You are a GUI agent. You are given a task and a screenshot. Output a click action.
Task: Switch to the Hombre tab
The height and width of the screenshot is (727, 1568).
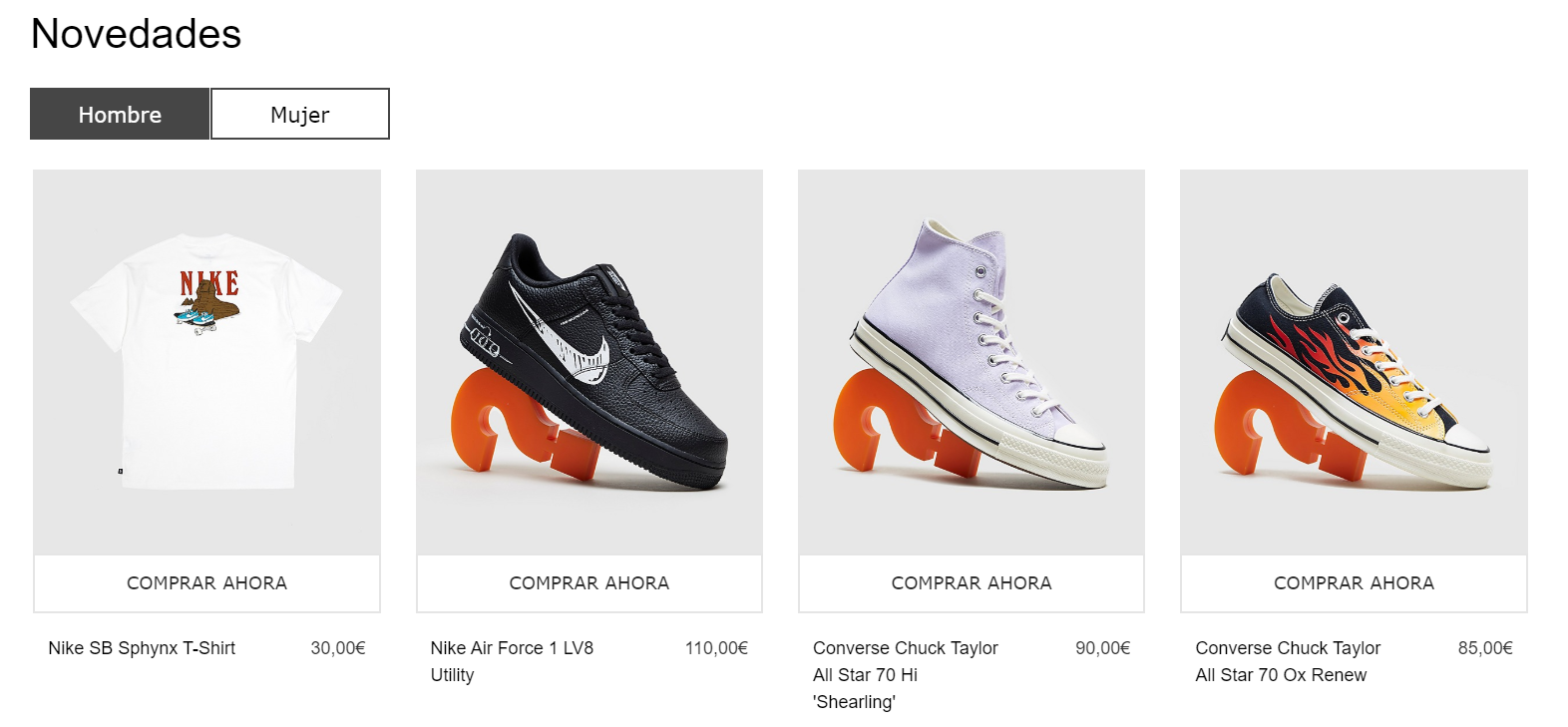tap(120, 115)
